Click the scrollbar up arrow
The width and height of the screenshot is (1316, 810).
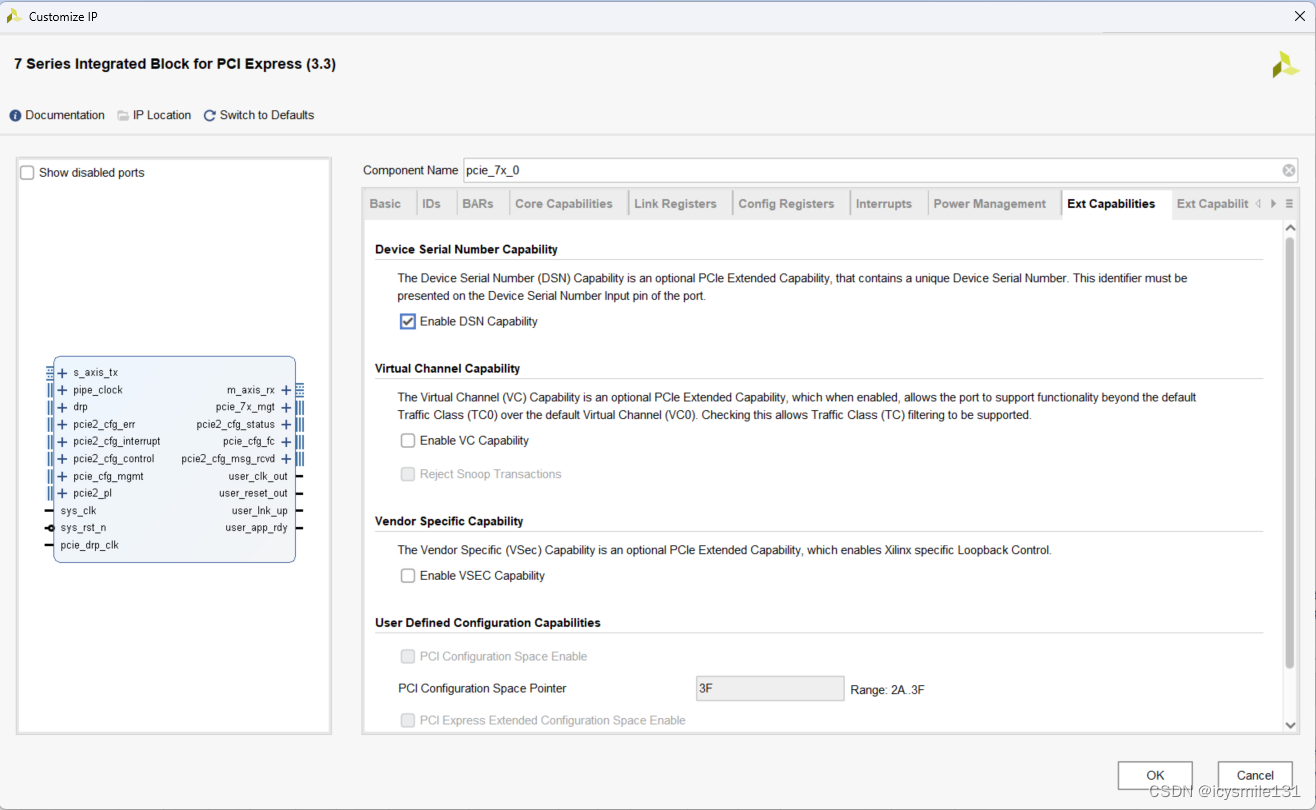click(1290, 229)
